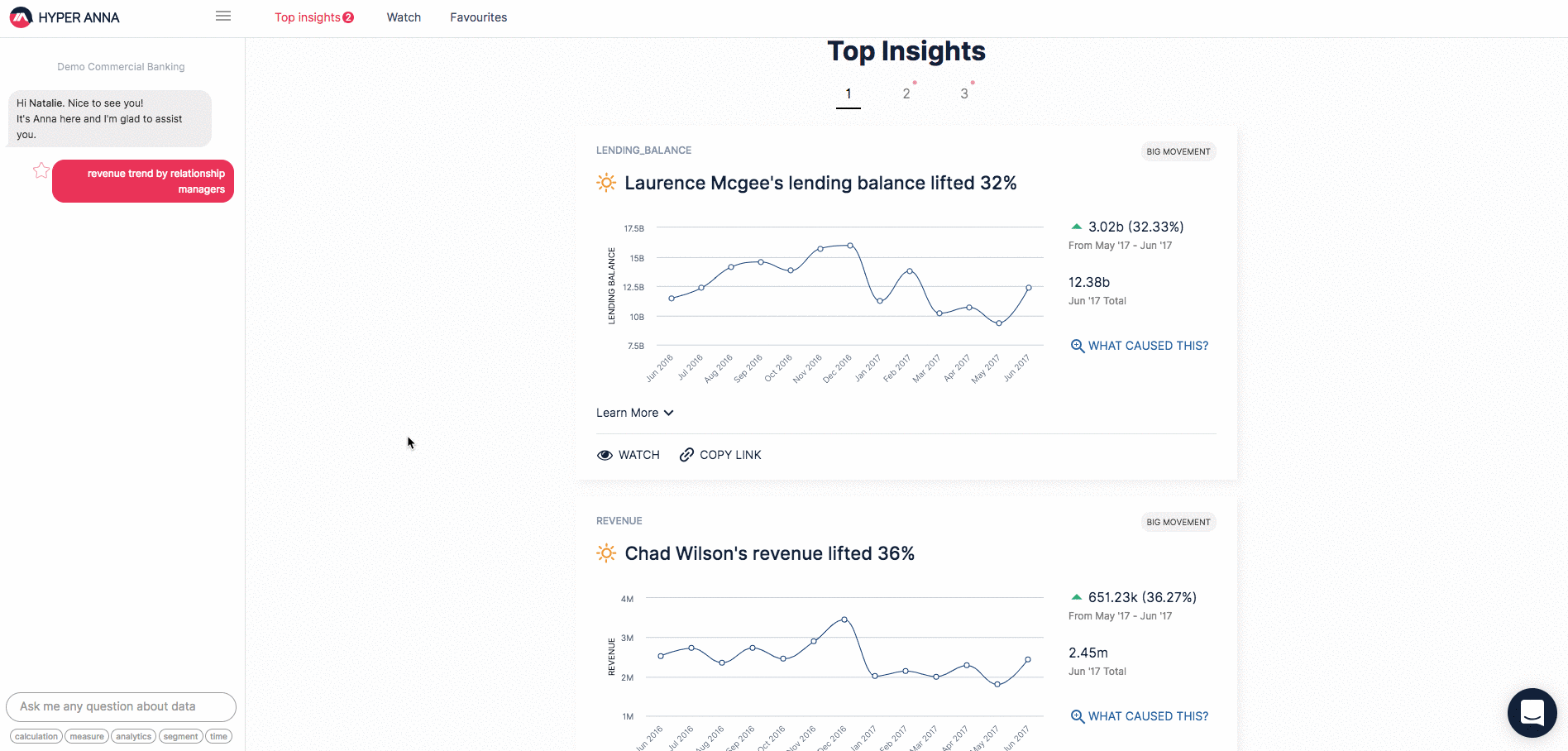The width and height of the screenshot is (1568, 751).
Task: Open the Favourites tab
Action: coord(478,17)
